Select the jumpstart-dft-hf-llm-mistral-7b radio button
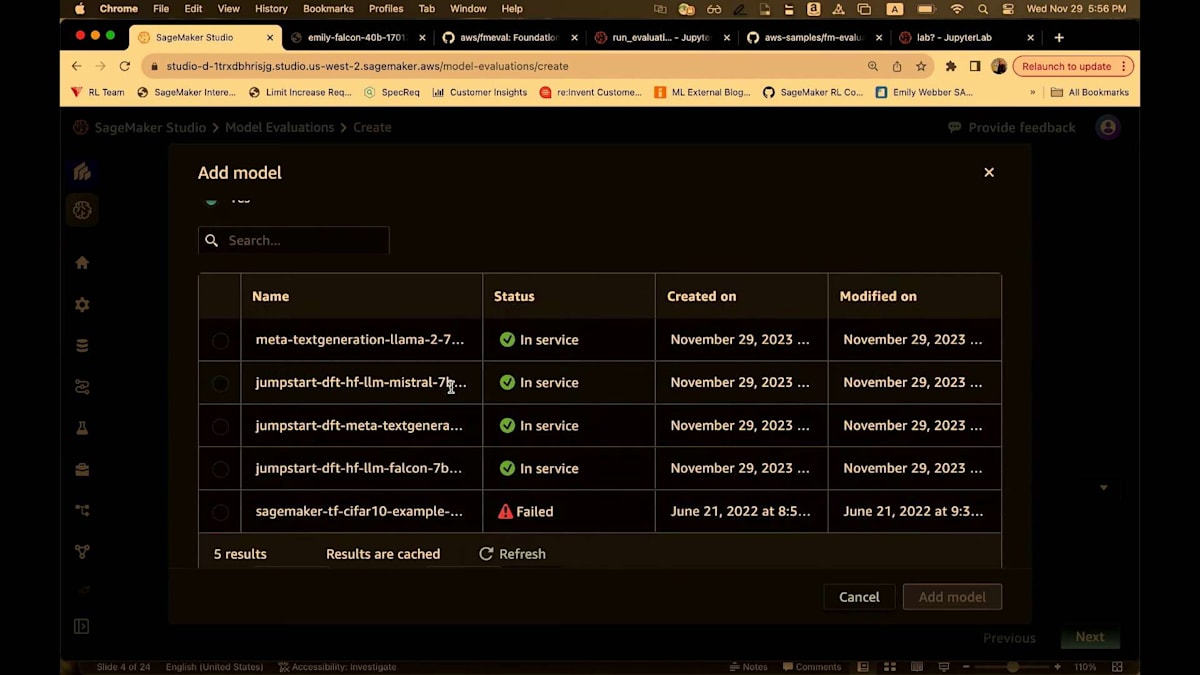Viewport: 1200px width, 675px height. pos(220,384)
